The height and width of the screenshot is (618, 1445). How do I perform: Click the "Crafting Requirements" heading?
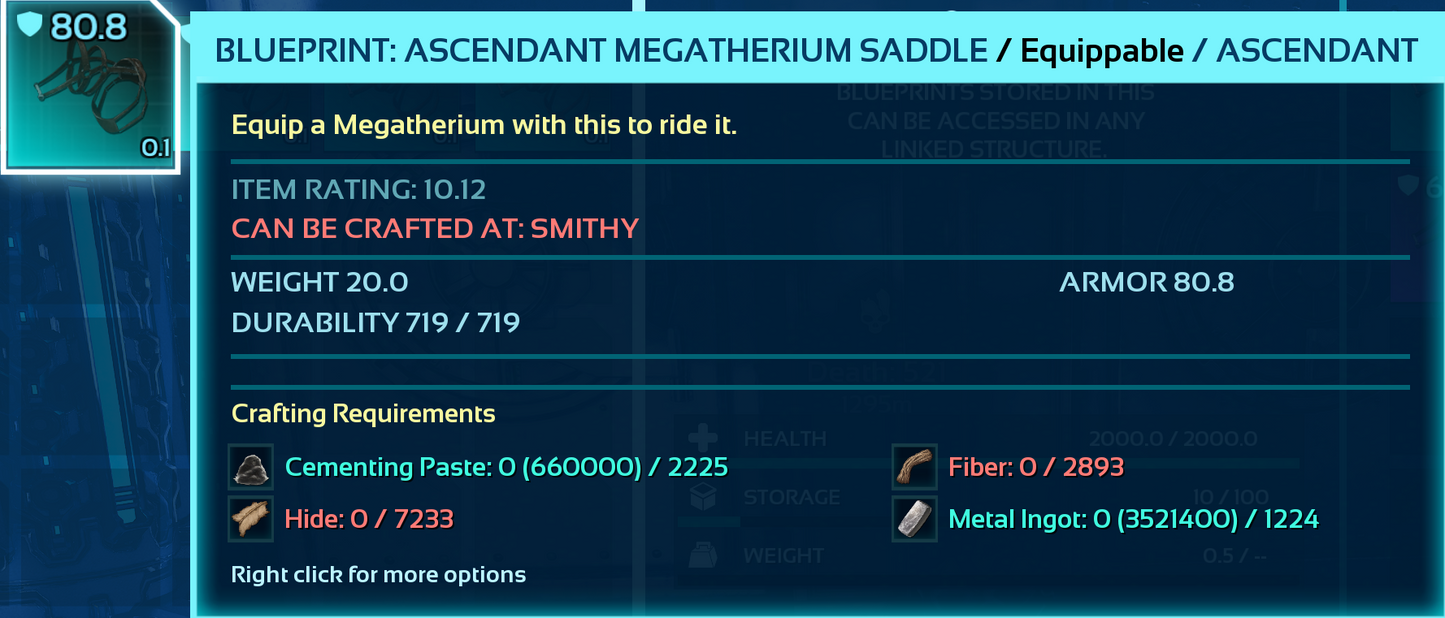(x=363, y=413)
